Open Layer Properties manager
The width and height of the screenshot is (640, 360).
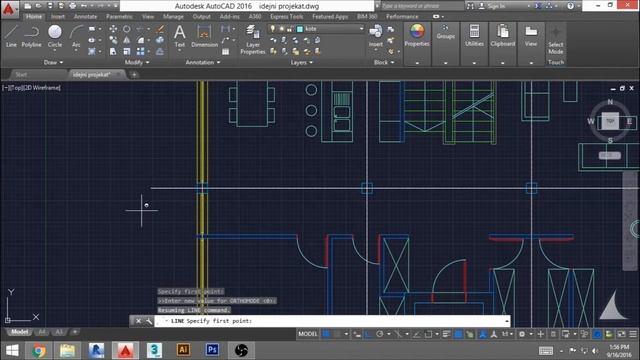(253, 39)
